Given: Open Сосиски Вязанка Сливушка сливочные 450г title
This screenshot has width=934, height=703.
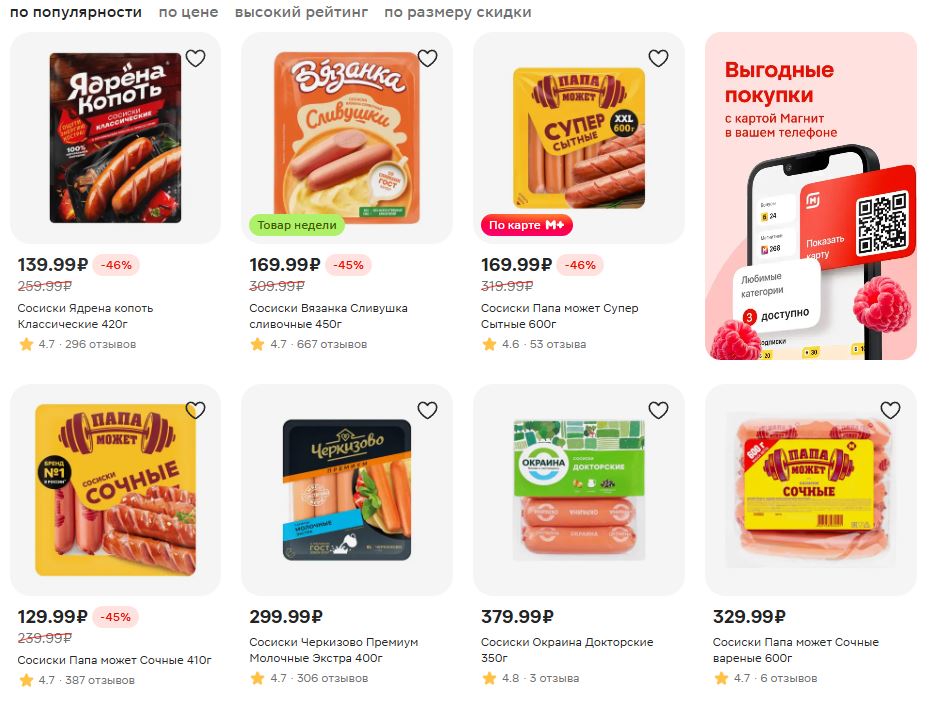Looking at the screenshot, I should (328, 316).
